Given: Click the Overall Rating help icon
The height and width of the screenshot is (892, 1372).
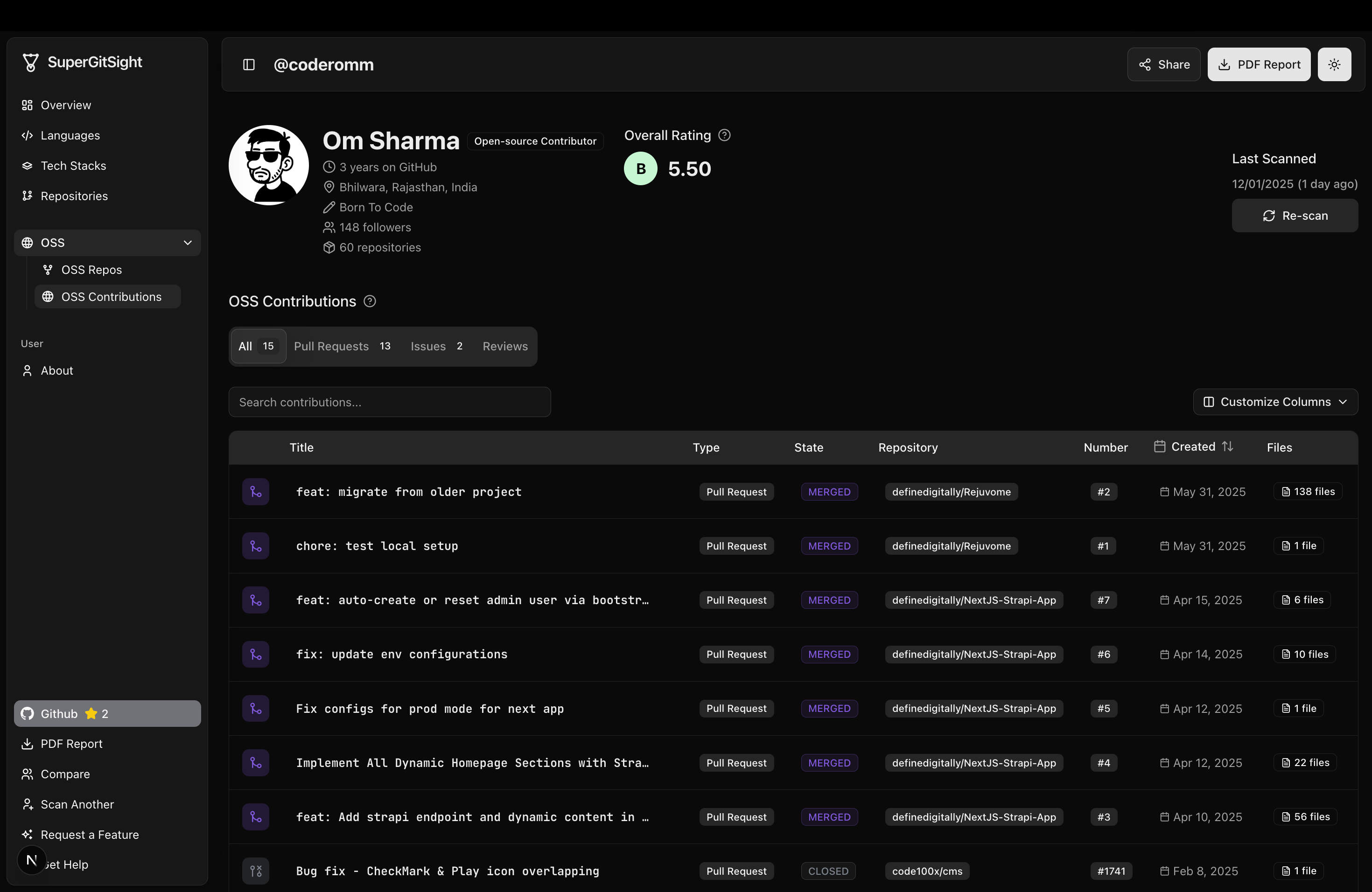Looking at the screenshot, I should coord(725,135).
